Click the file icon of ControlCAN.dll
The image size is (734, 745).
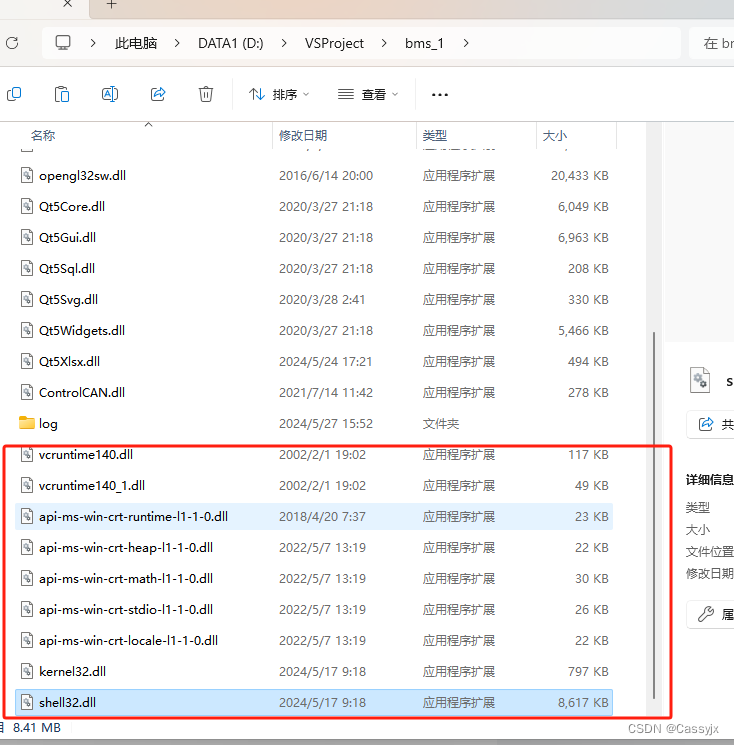[27, 392]
